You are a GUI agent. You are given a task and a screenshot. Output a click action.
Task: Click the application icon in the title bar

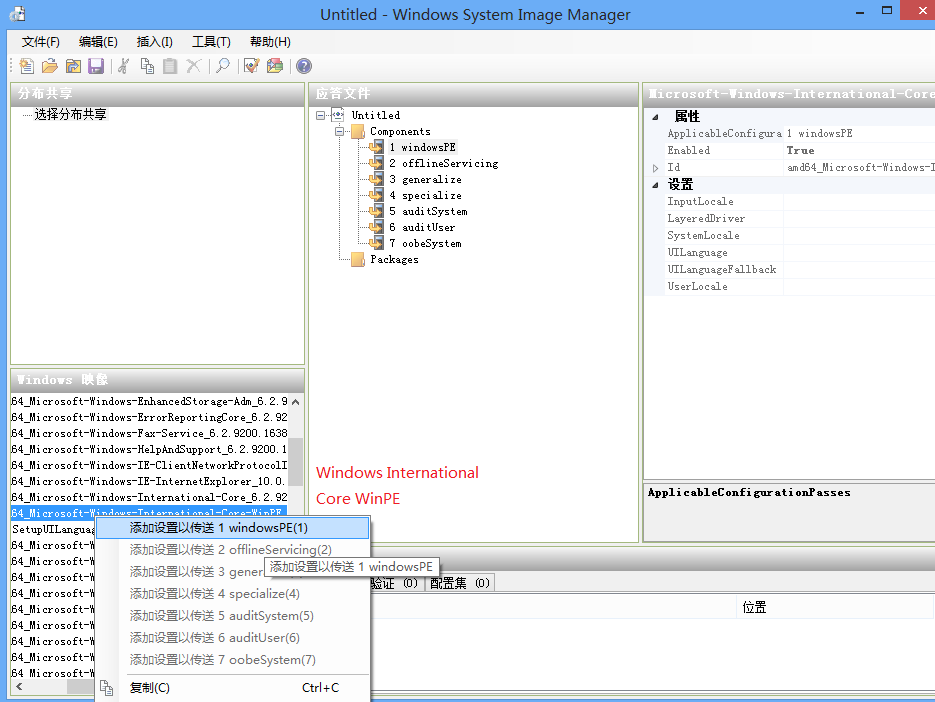coord(17,14)
